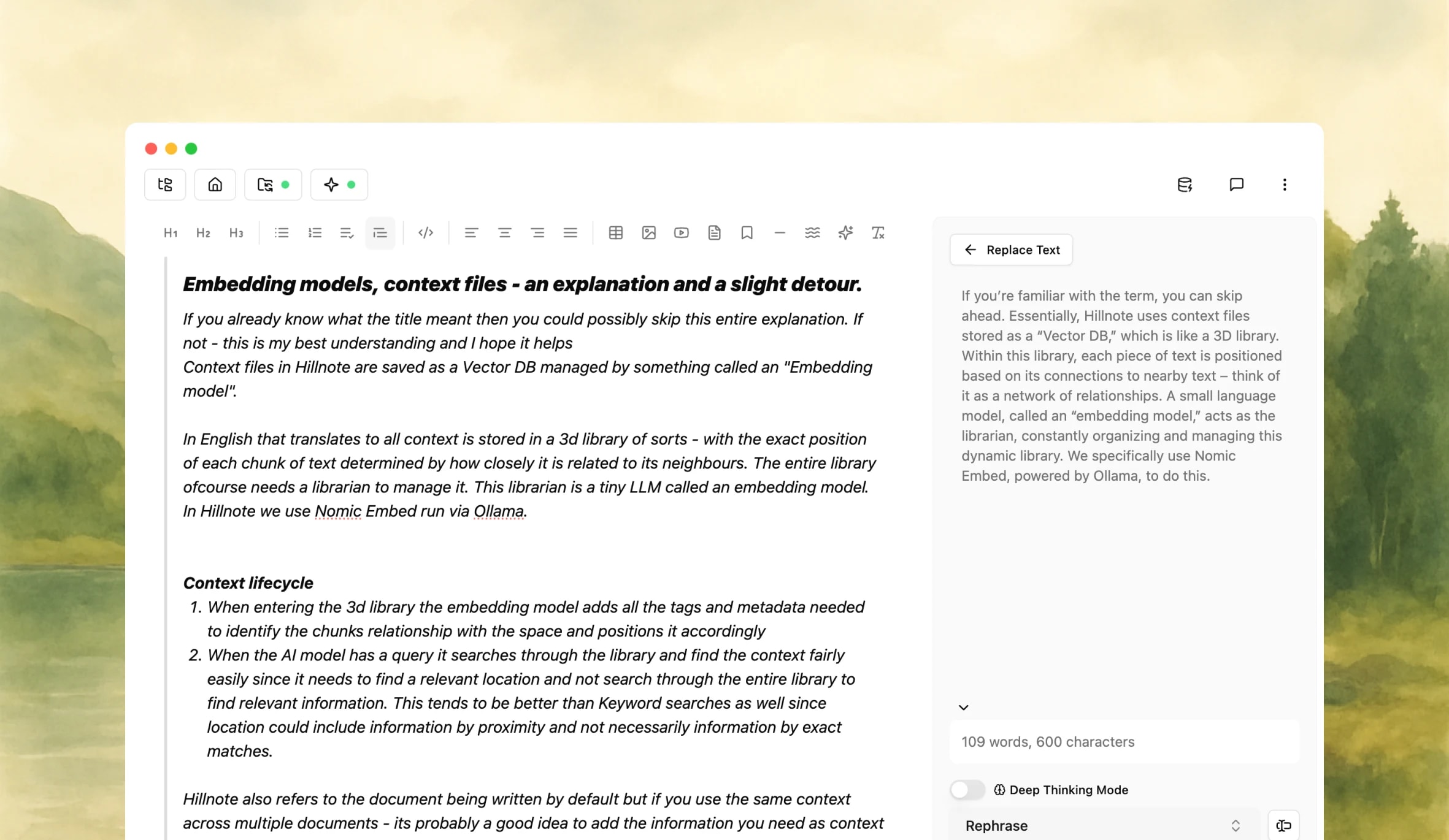Insert a code block
Viewport: 1449px width, 840px height.
click(x=426, y=233)
